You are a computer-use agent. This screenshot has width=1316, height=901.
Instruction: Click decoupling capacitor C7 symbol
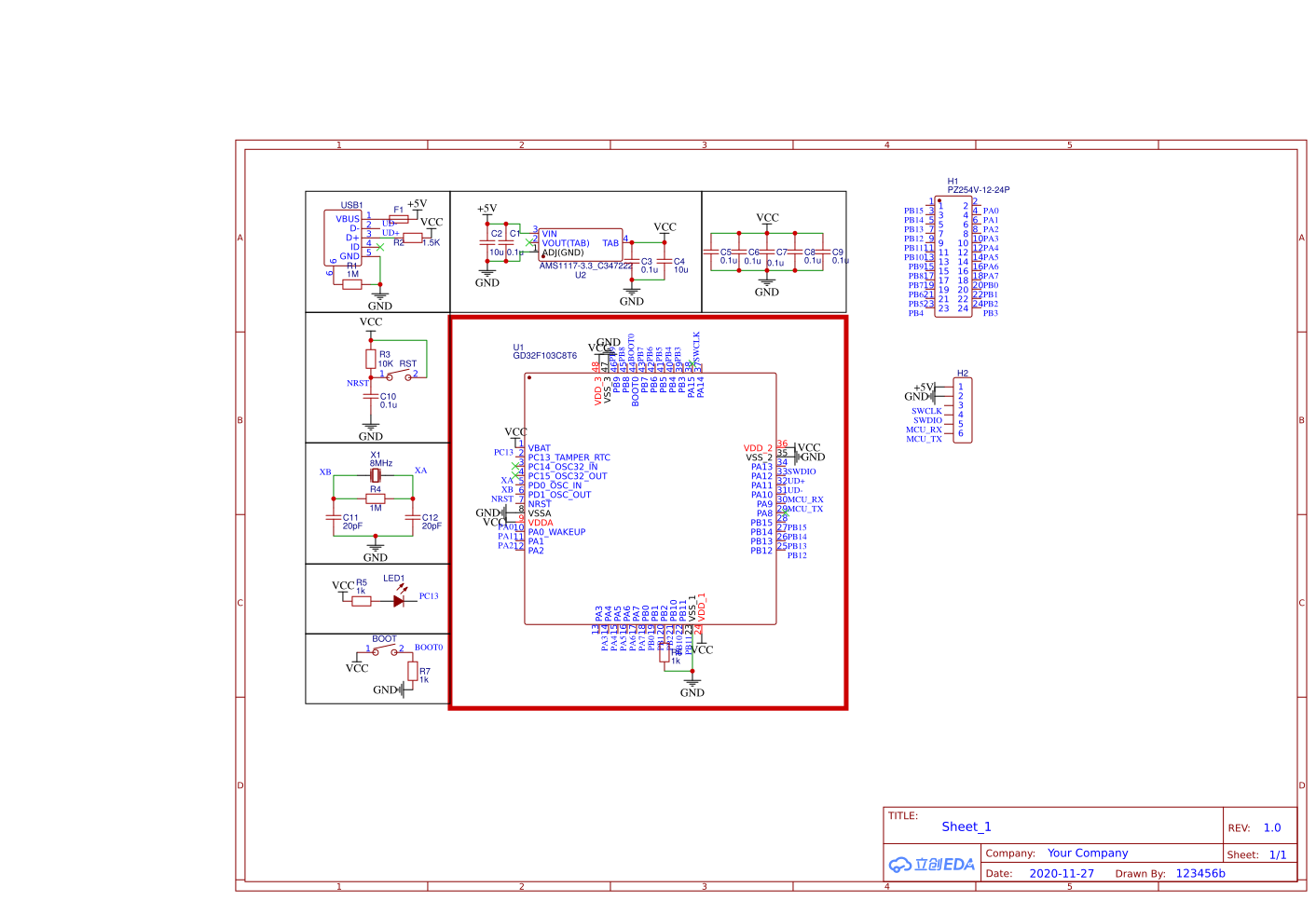click(x=767, y=253)
